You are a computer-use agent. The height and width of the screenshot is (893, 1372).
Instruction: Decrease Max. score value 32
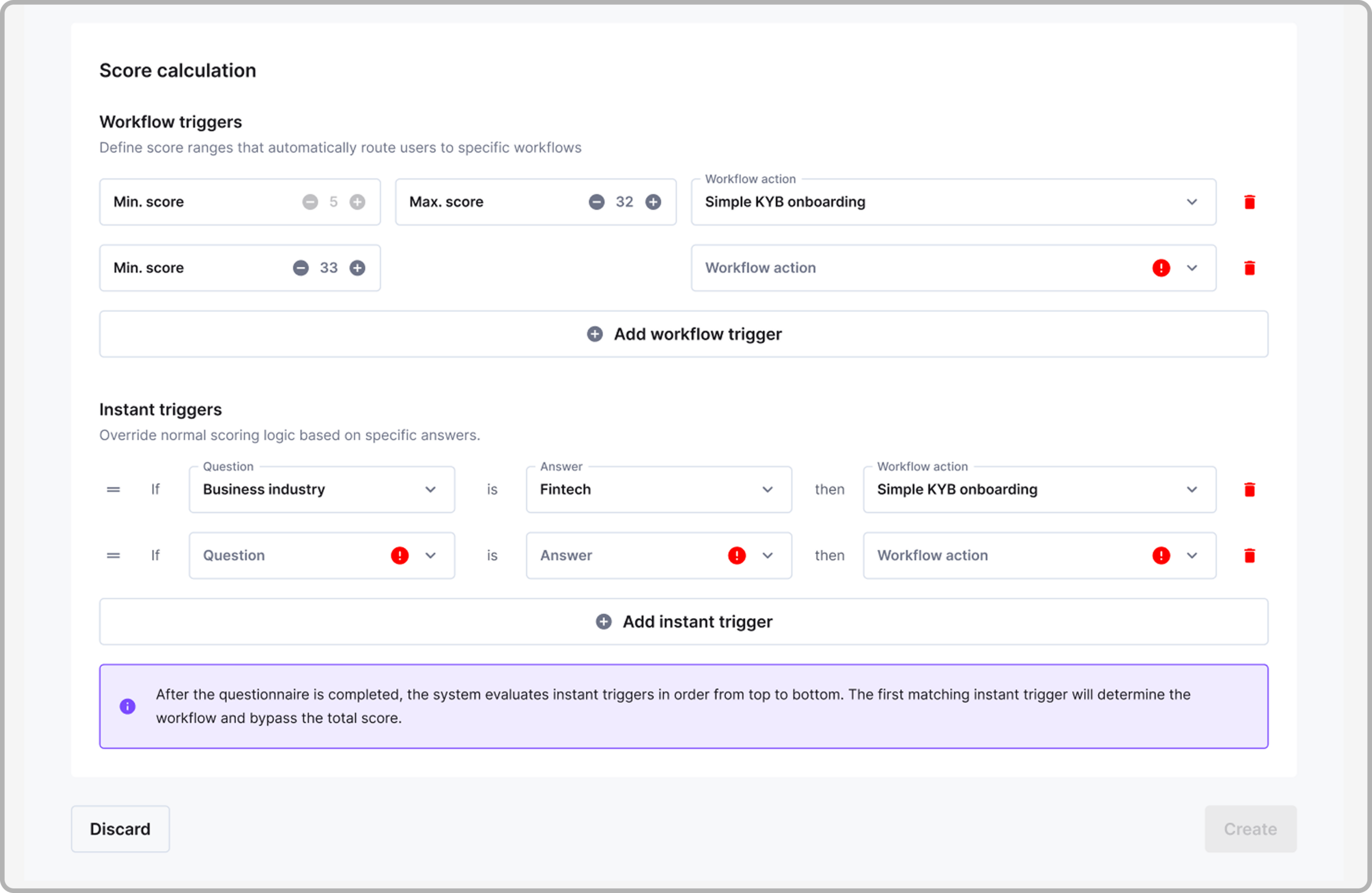point(596,202)
